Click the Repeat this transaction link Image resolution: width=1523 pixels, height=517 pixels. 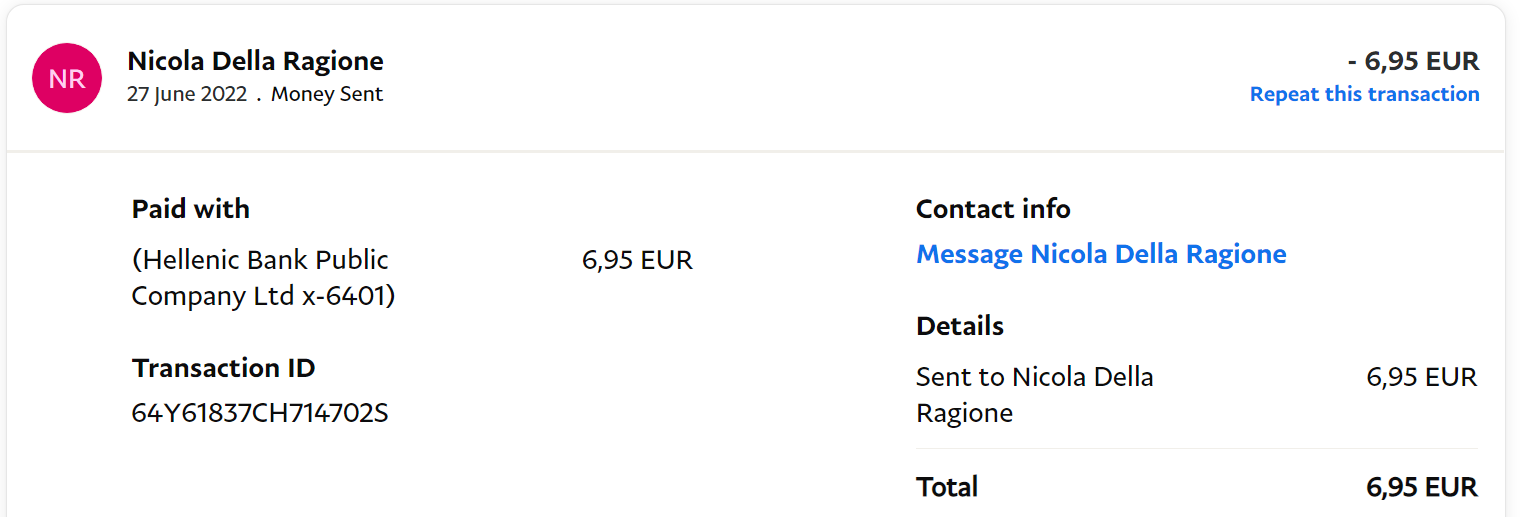pyautogui.click(x=1364, y=94)
